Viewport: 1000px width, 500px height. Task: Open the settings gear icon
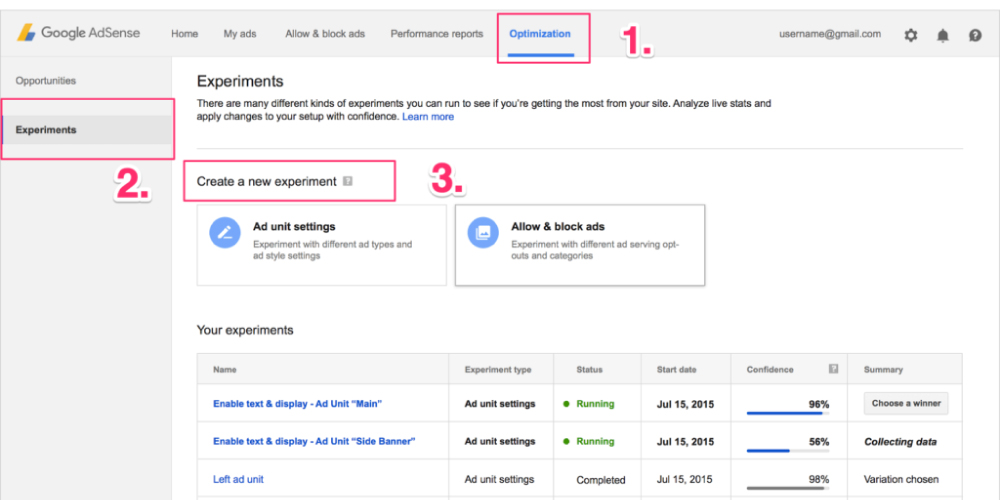tap(910, 35)
